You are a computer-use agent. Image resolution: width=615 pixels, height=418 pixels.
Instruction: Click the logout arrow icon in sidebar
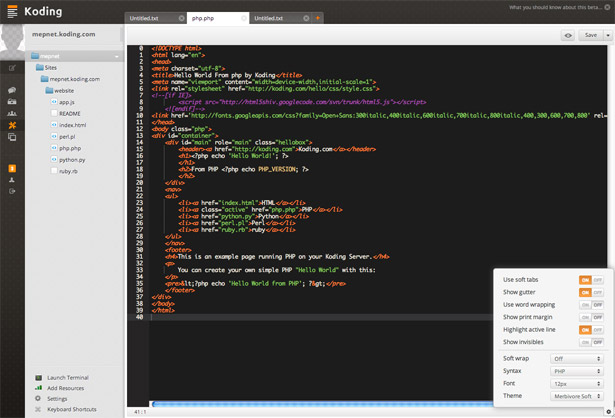[x=12, y=191]
